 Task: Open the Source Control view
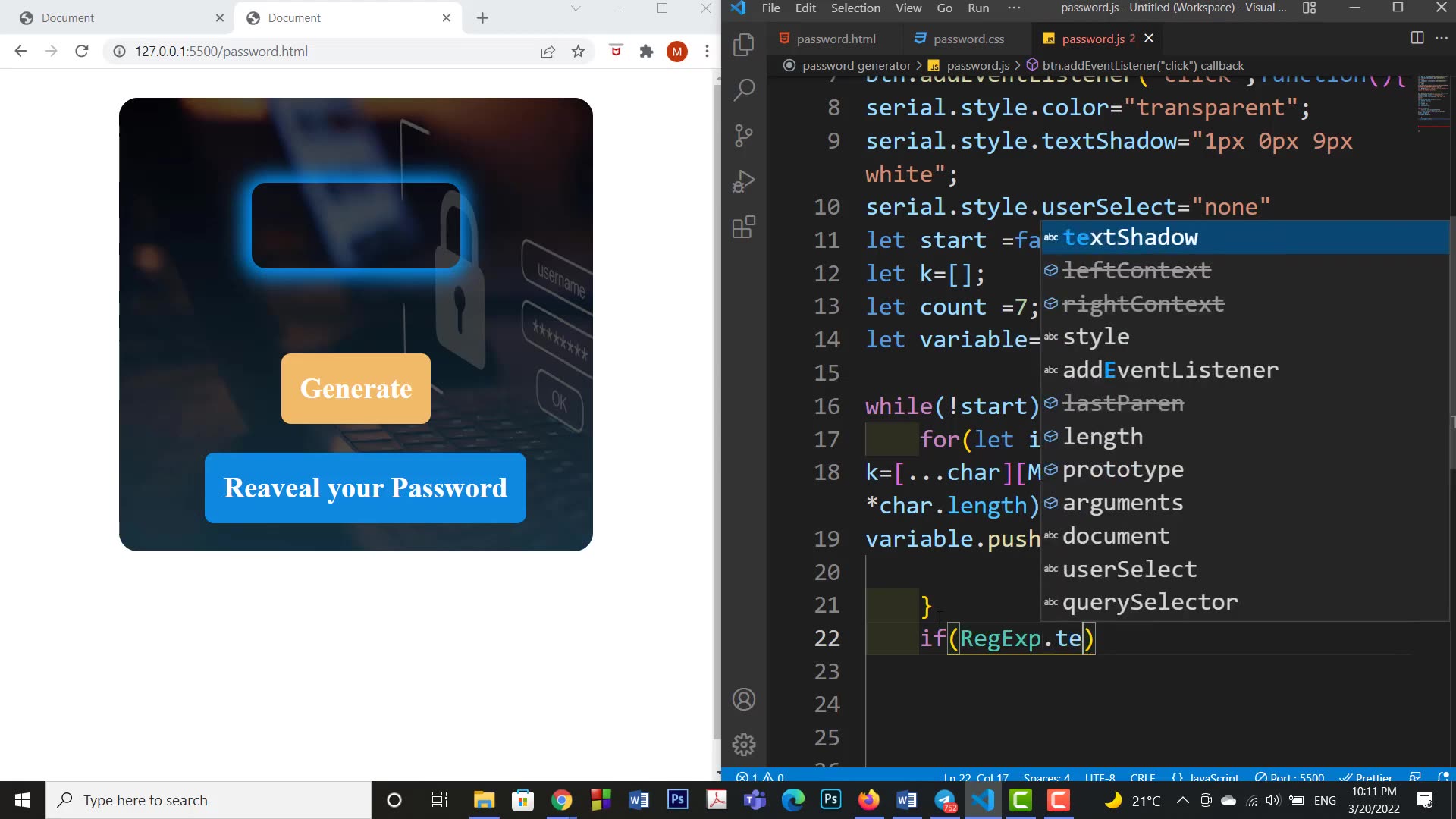[744, 136]
